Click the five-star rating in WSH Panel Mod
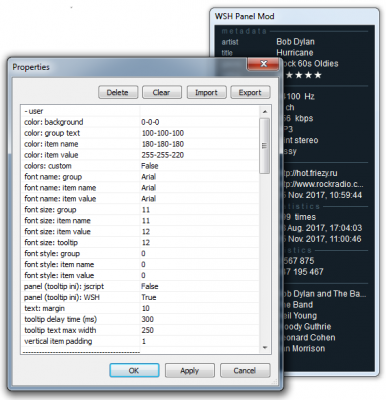The height and width of the screenshot is (400, 386). click(x=303, y=75)
